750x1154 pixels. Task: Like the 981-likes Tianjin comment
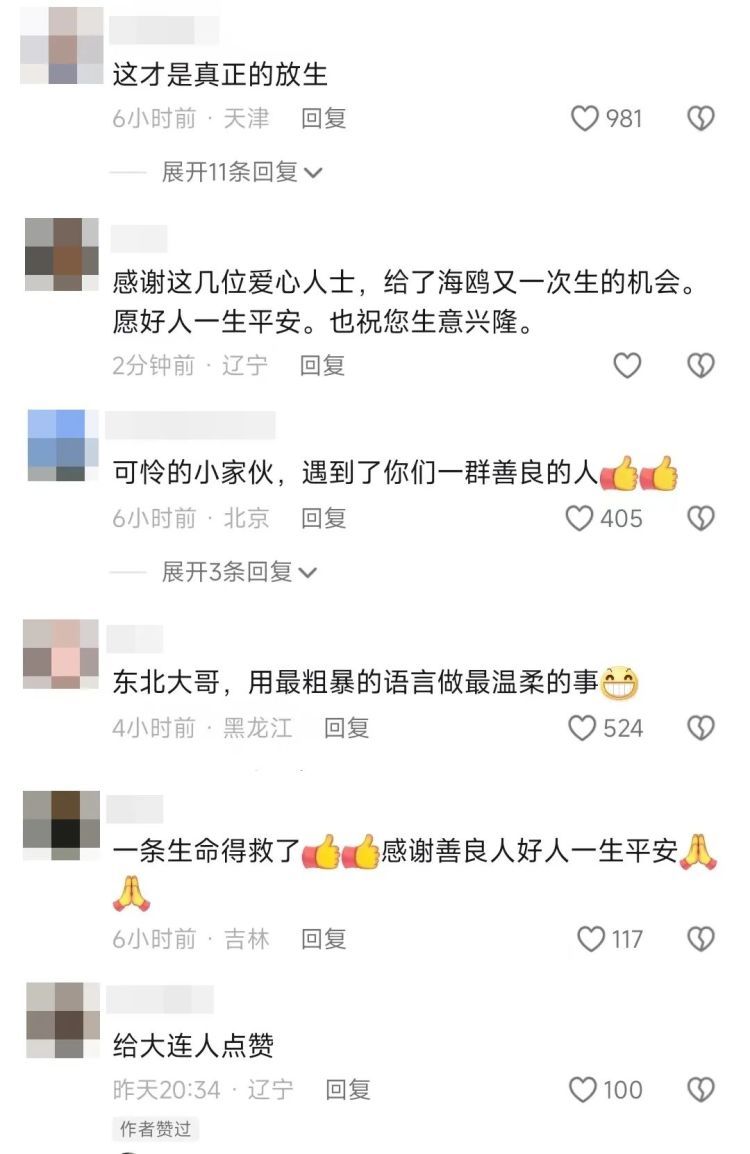(x=585, y=118)
